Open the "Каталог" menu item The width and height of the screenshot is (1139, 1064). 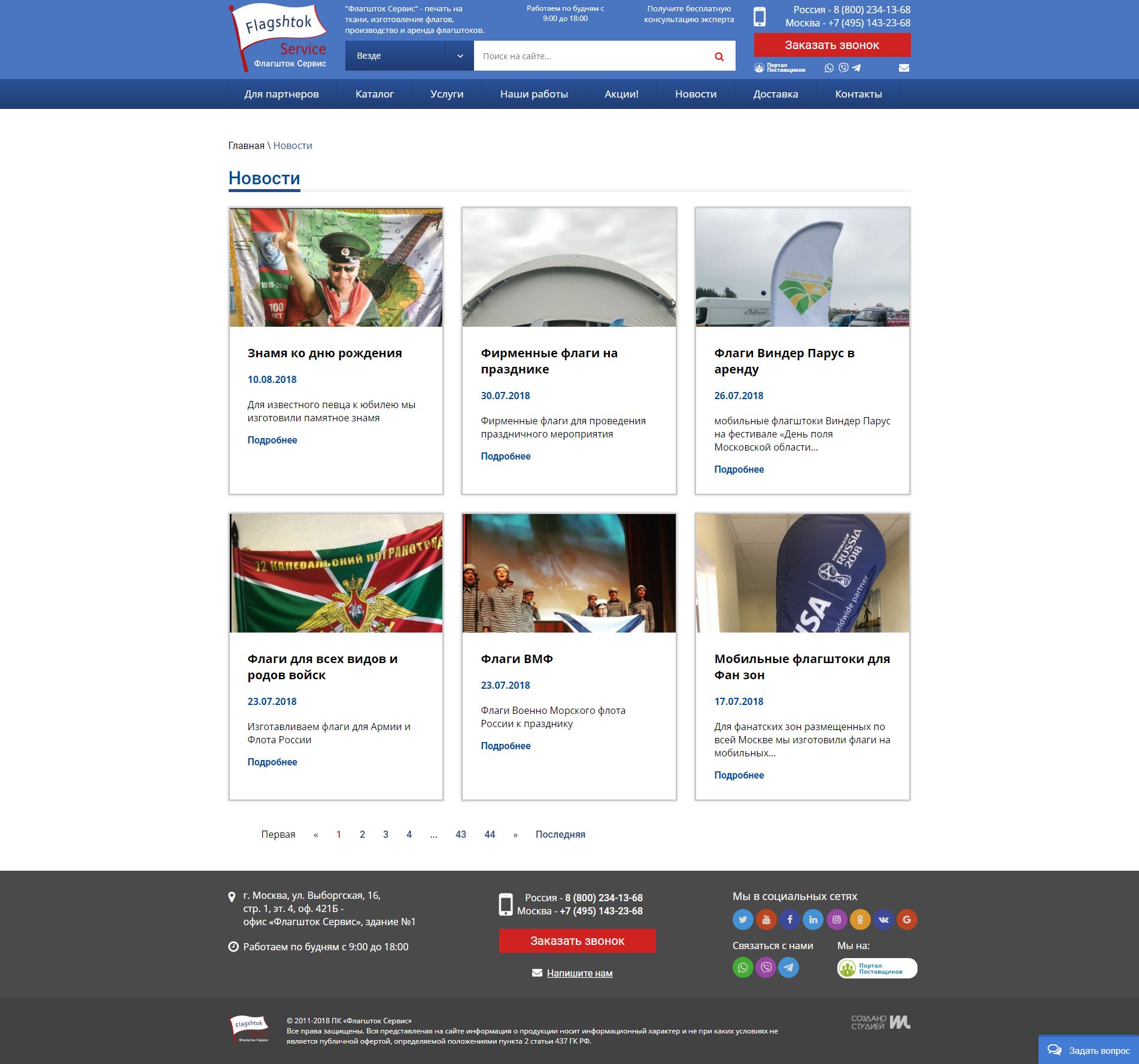coord(375,94)
